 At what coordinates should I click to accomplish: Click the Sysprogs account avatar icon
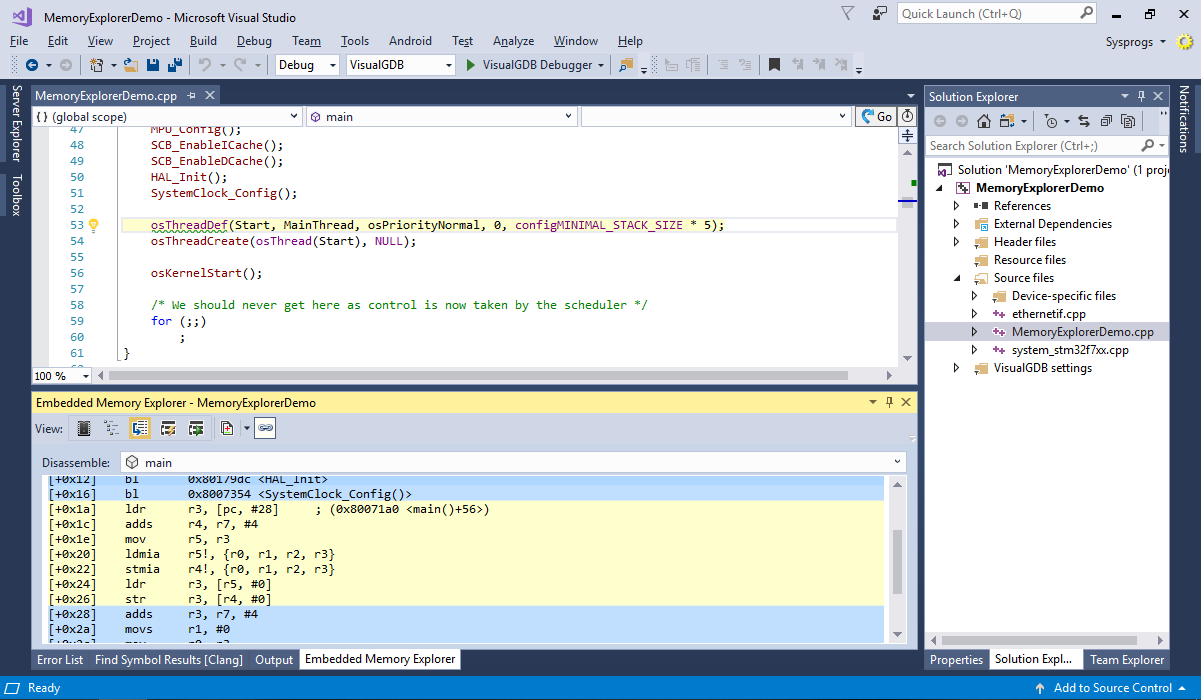click(x=1185, y=42)
